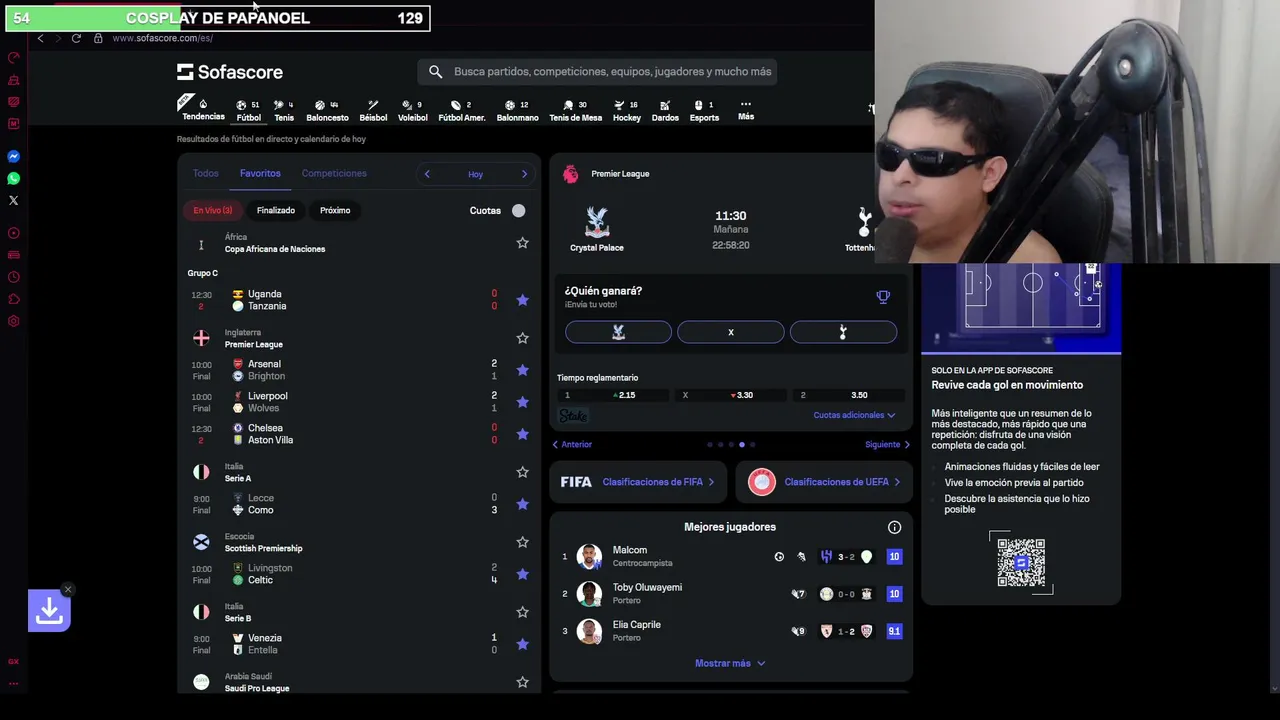Click the search magnifier icon
Screen dimensions: 1280x720
(x=435, y=72)
